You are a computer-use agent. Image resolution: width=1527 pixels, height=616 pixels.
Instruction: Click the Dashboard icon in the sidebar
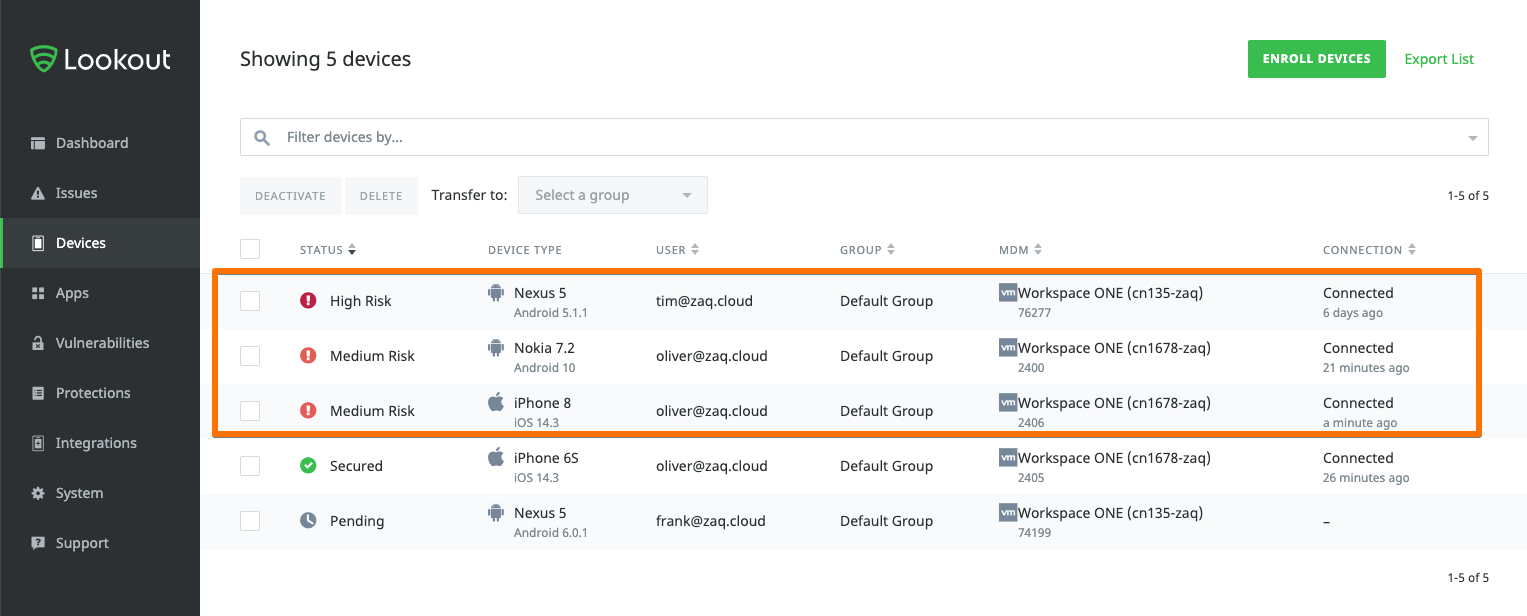(38, 143)
